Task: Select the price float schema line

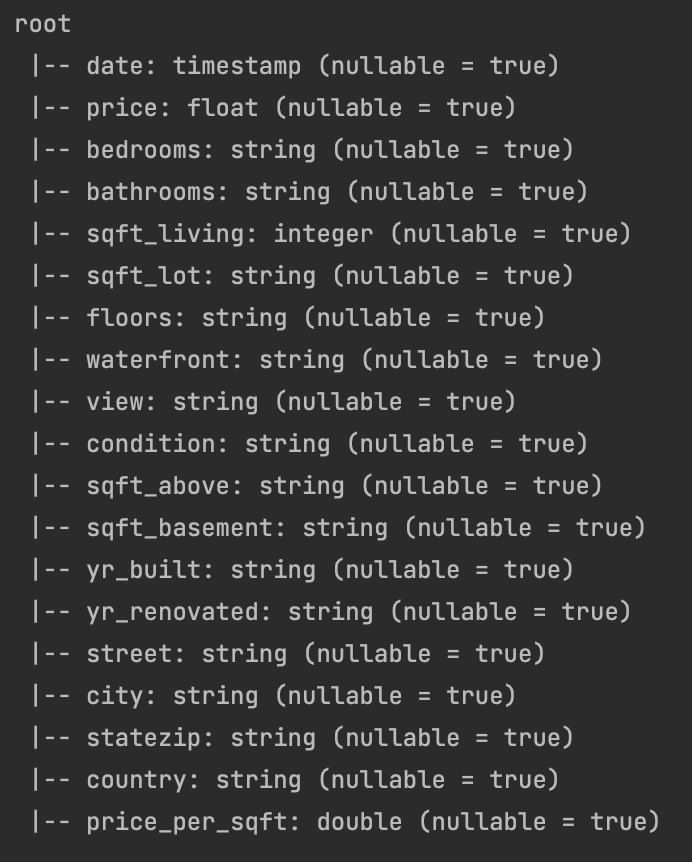Action: 274,108
